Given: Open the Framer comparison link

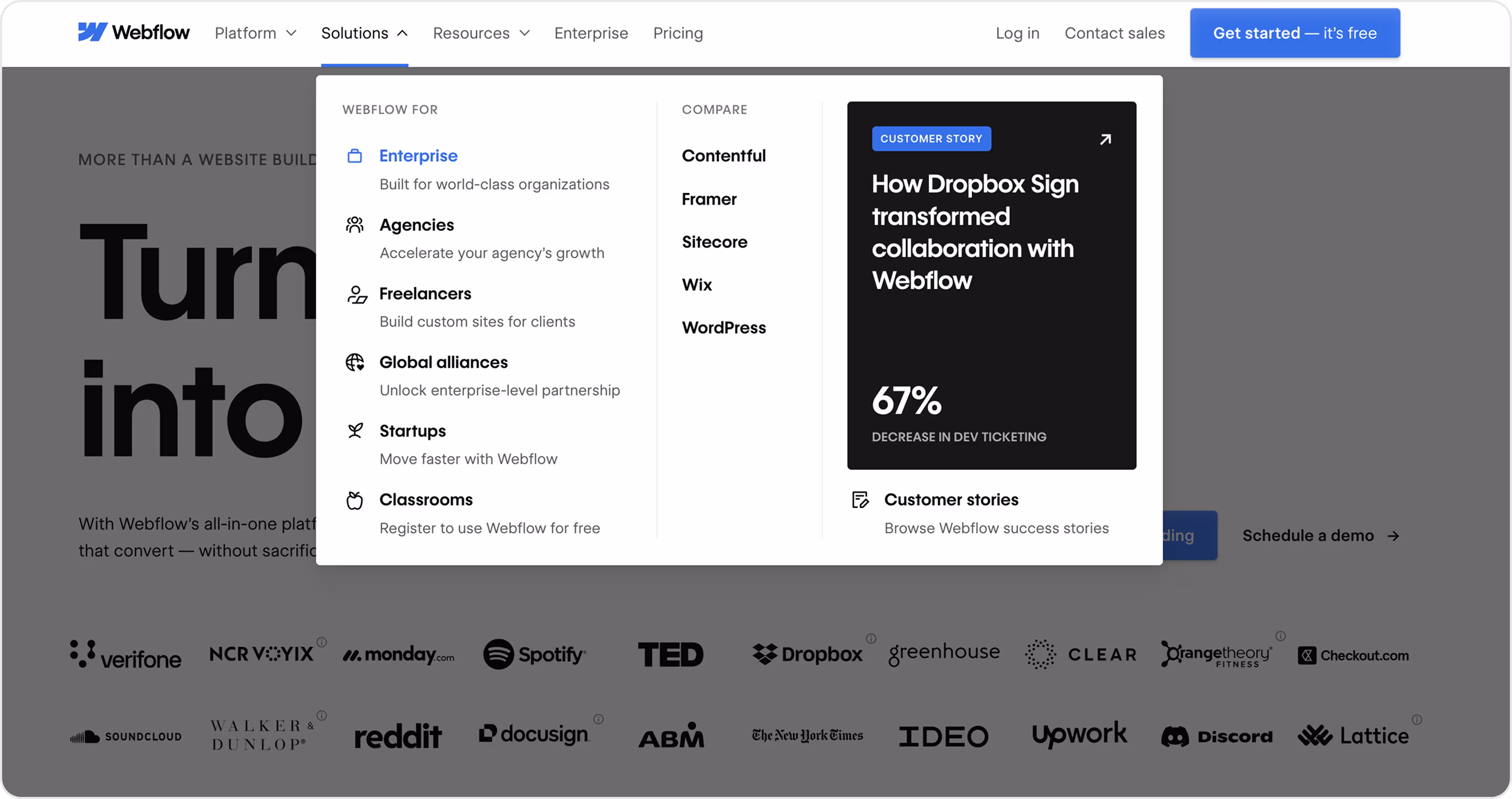Looking at the screenshot, I should click(x=709, y=199).
